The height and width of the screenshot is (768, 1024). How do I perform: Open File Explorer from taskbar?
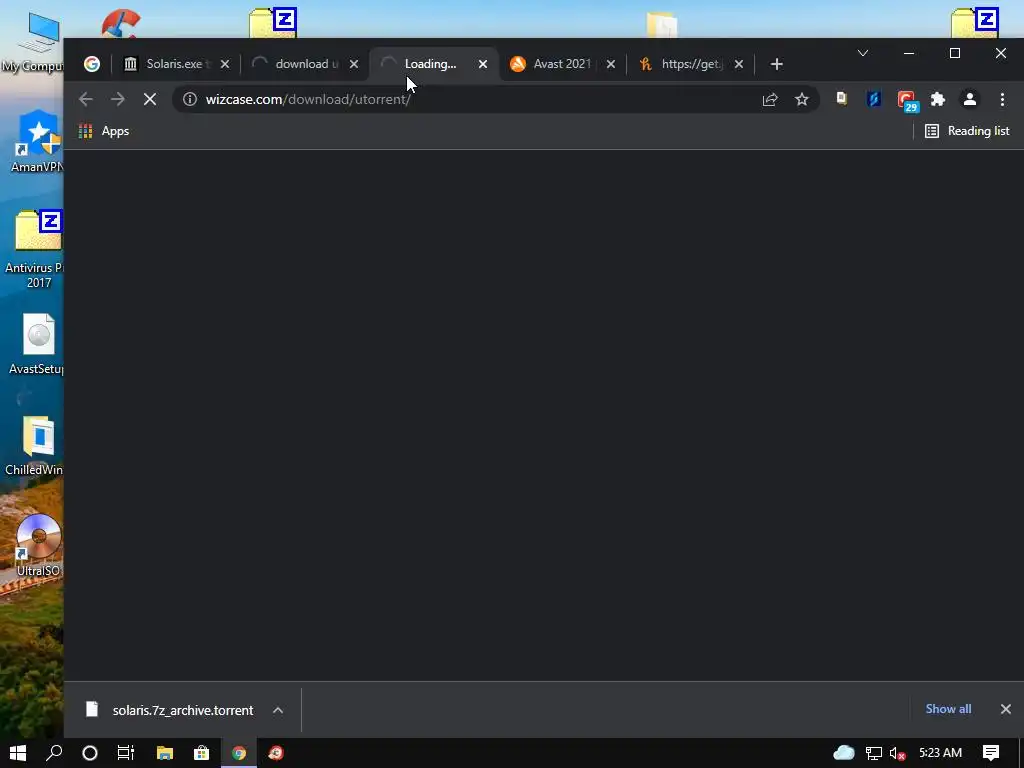[x=165, y=753]
